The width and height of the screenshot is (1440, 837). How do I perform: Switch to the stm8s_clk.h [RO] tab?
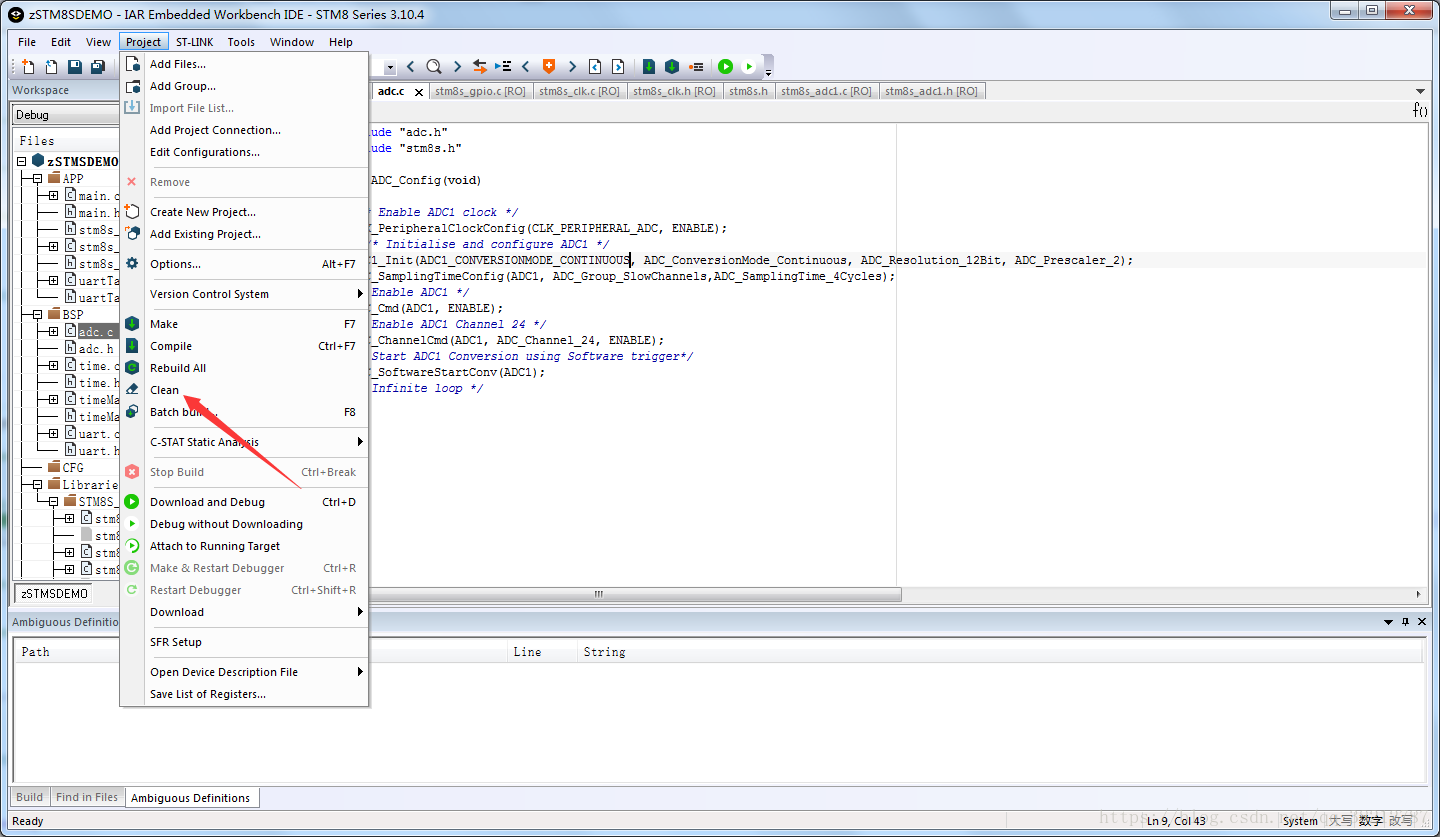pyautogui.click(x=674, y=91)
